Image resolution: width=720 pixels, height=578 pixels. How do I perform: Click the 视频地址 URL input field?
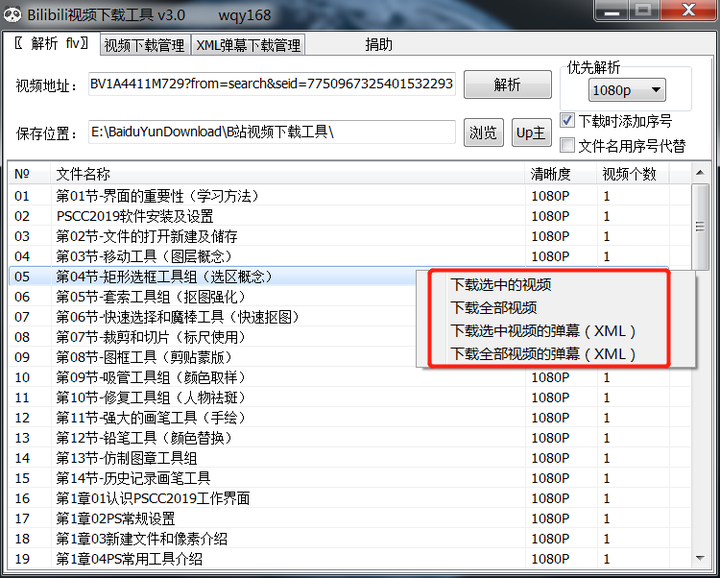click(271, 85)
